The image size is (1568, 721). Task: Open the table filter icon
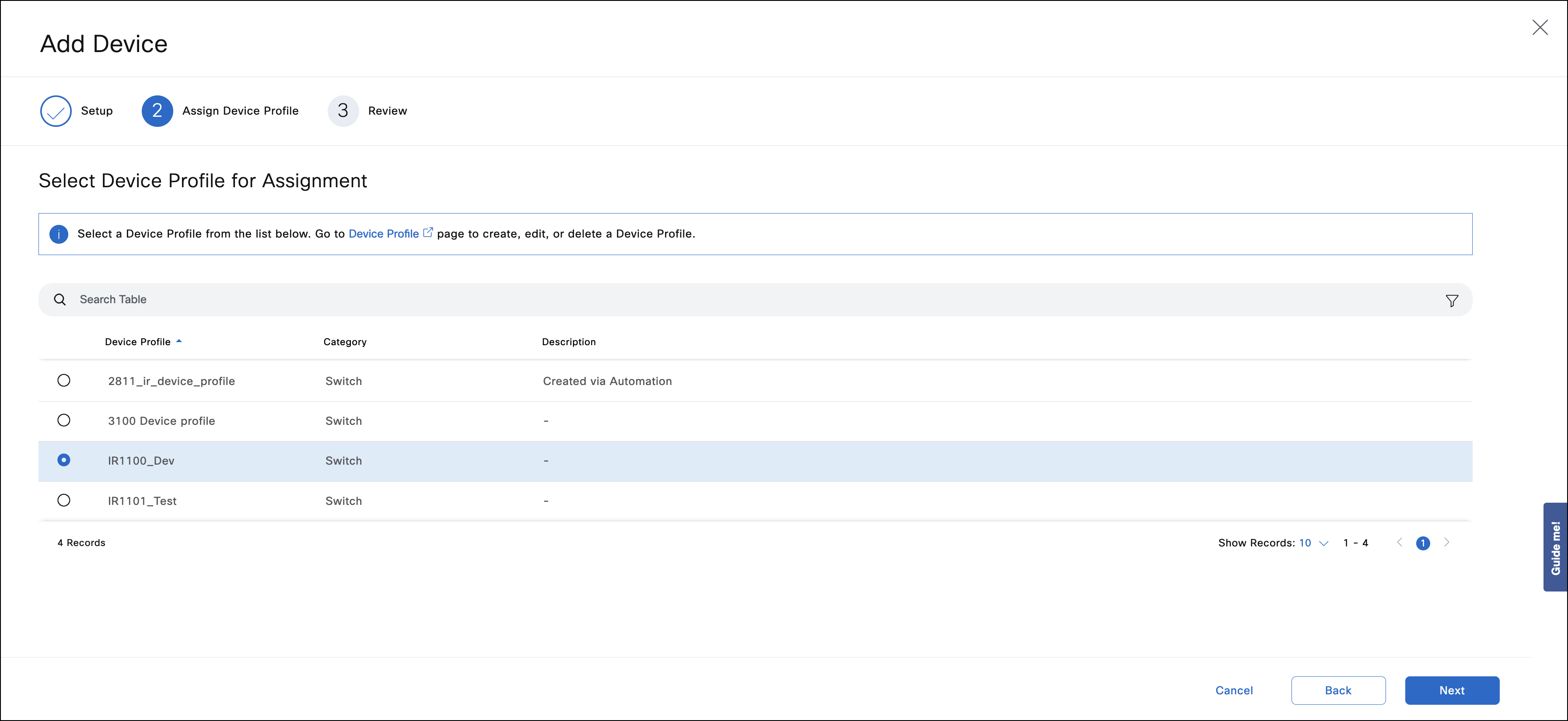click(x=1452, y=300)
